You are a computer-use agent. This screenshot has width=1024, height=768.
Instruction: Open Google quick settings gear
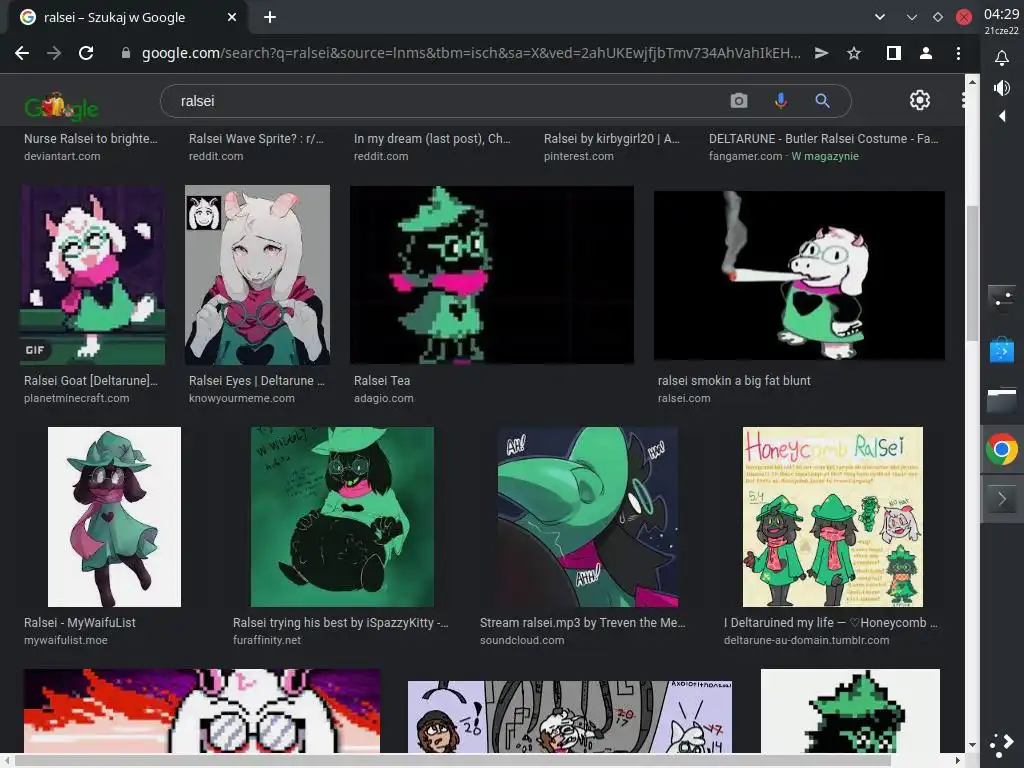coord(920,100)
